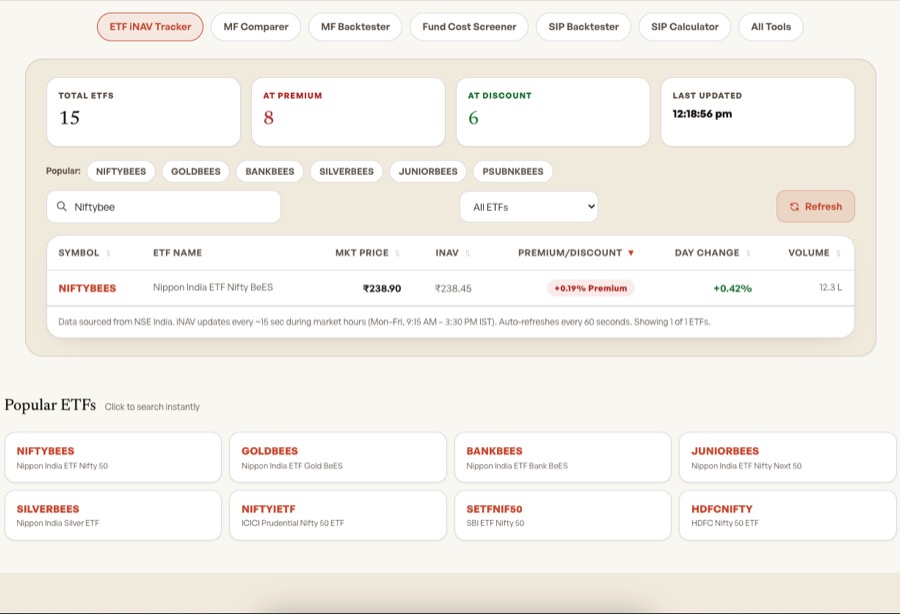Screen dimensions: 900x614
Task: Click the ₹238.90 market price cell
Action: (x=382, y=289)
